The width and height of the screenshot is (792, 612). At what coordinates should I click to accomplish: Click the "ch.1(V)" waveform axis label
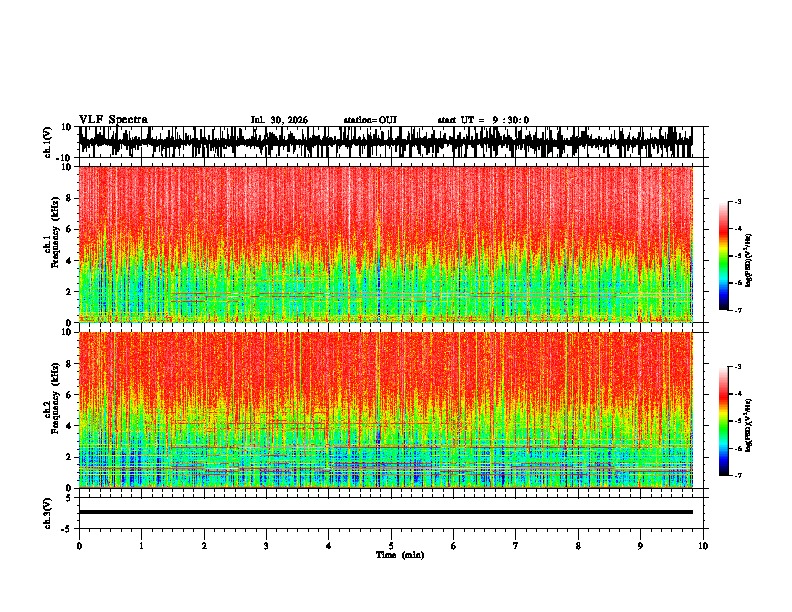tap(48, 142)
